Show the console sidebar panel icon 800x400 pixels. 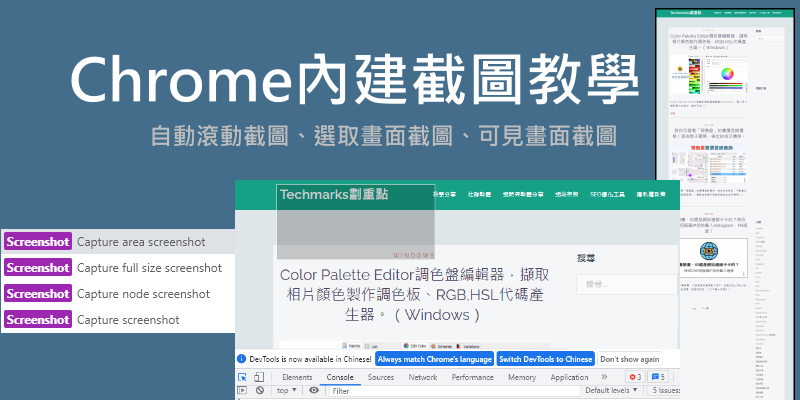coord(242,390)
